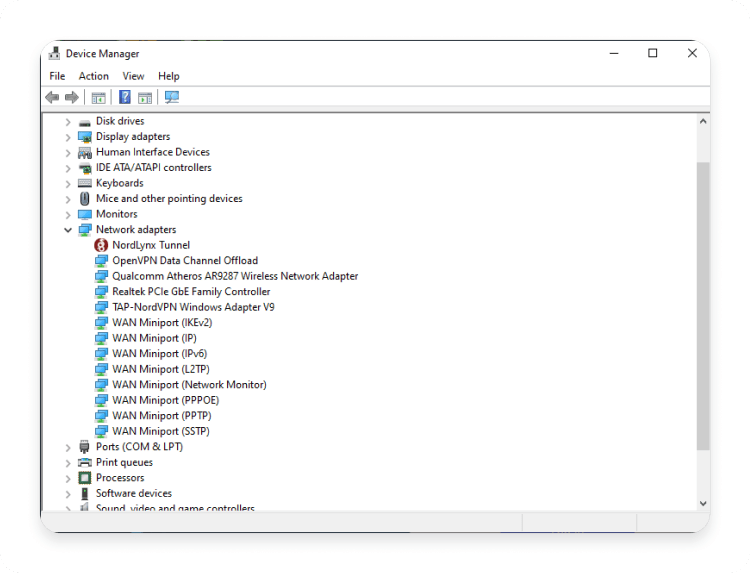The height and width of the screenshot is (573, 750).
Task: Maximize the Device Manager window
Action: click(x=652, y=53)
